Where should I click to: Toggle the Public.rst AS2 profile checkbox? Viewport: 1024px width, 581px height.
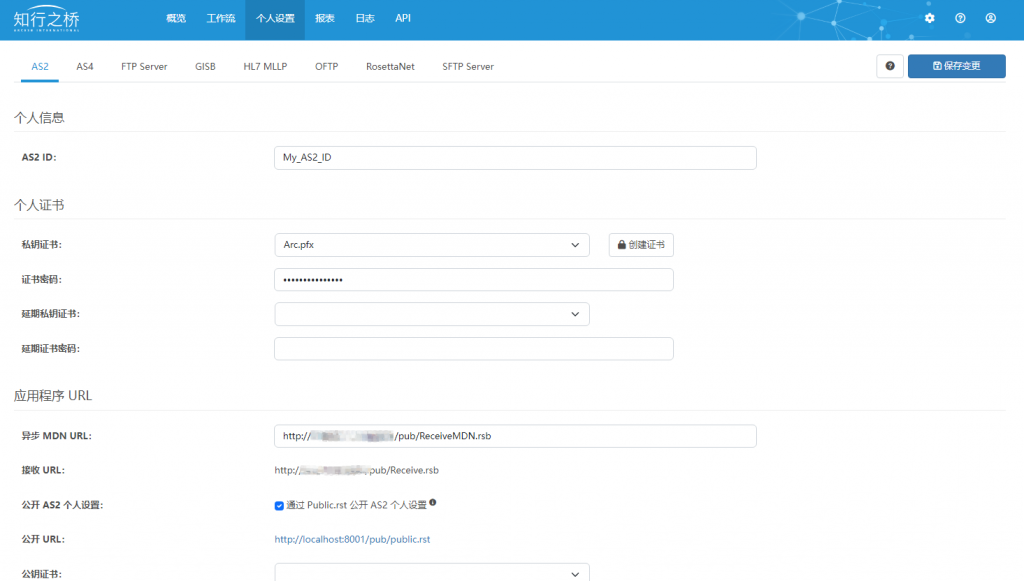[x=279, y=505]
